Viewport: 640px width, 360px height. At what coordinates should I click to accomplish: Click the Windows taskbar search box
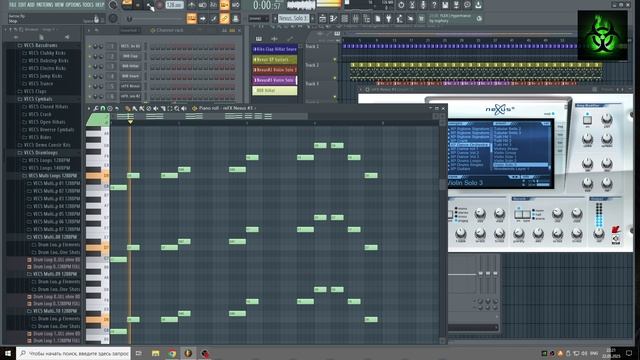pyautogui.click(x=73, y=353)
